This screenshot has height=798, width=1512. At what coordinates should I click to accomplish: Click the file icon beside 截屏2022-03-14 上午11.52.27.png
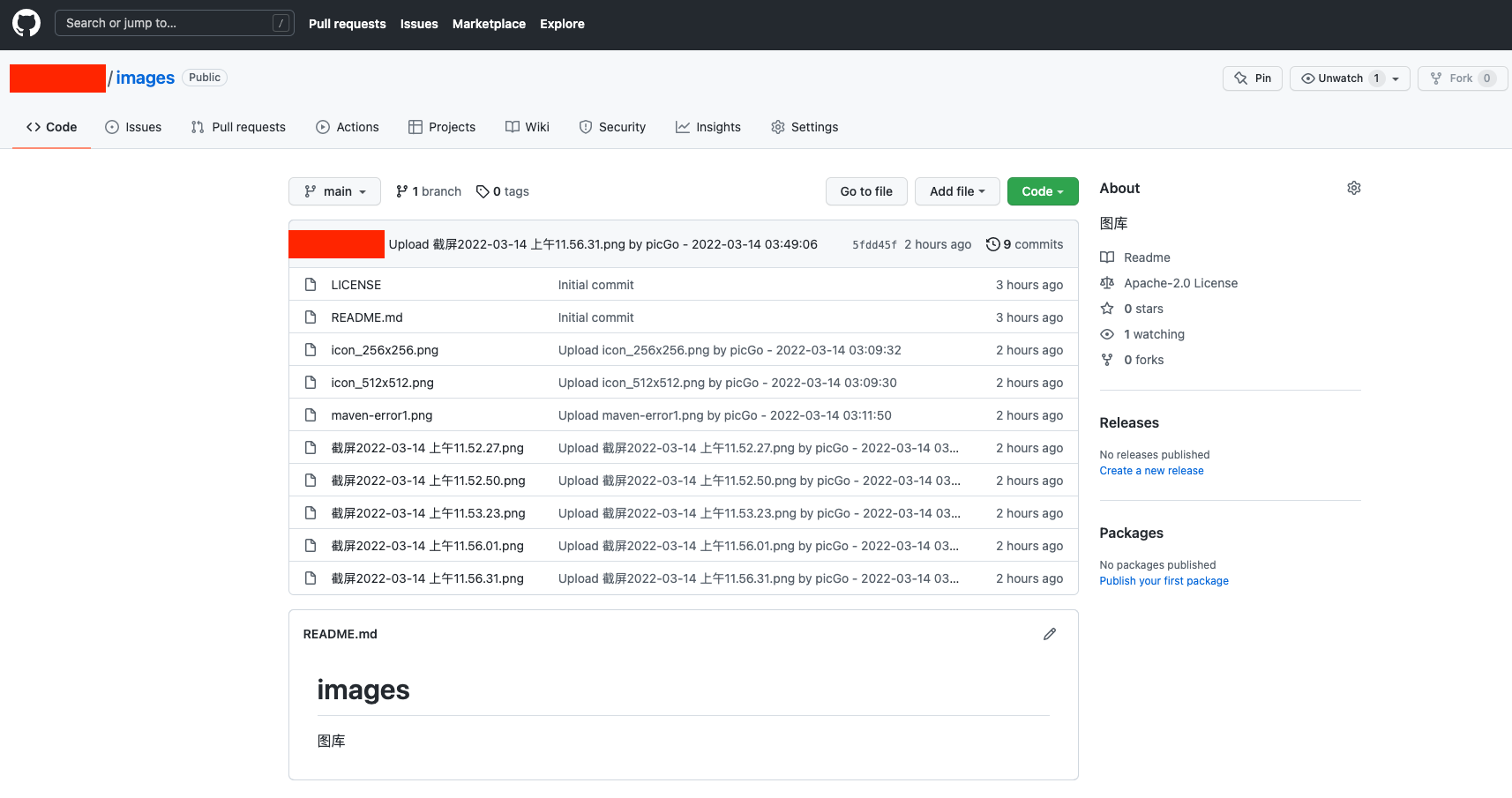pos(311,448)
